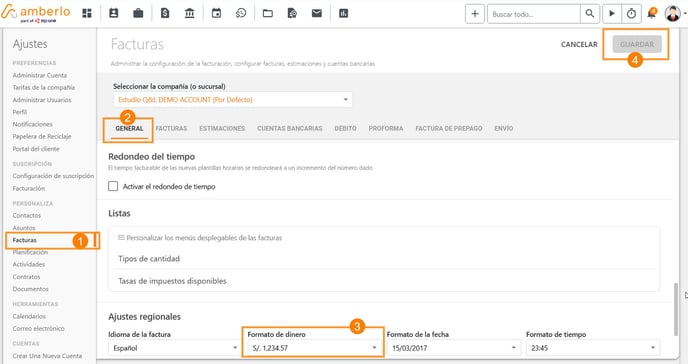Open Administrar Usuarios in sidebar
688x364 pixels.
point(42,100)
